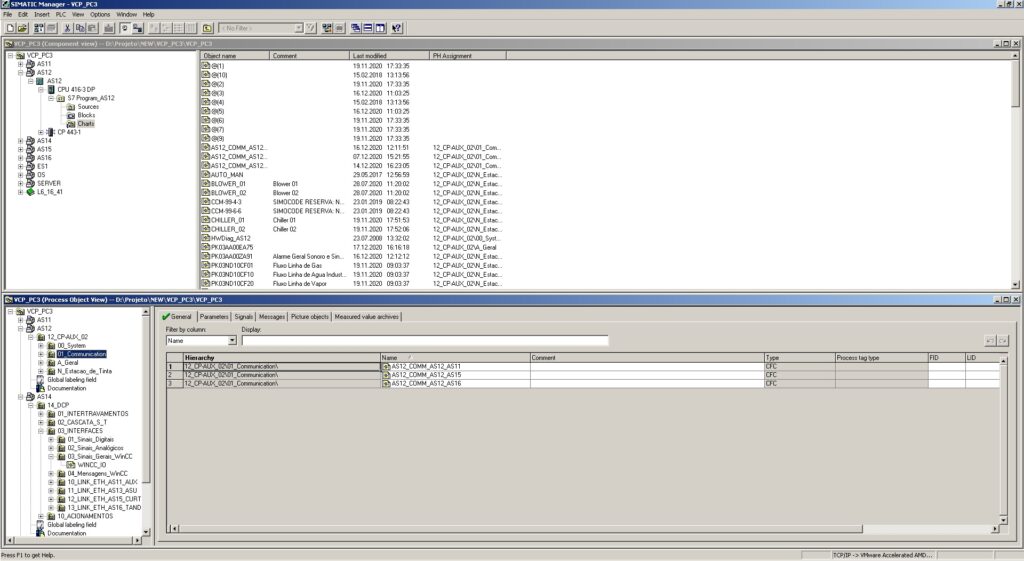Click the New project toolbar icon
The height and width of the screenshot is (561, 1024).
coord(10,28)
